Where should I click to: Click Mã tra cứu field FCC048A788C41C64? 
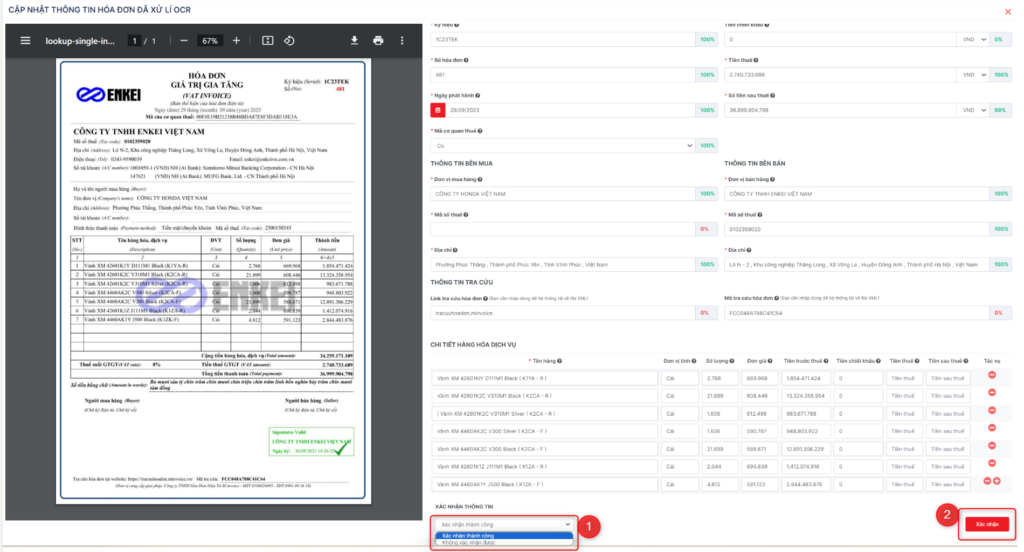click(x=857, y=313)
